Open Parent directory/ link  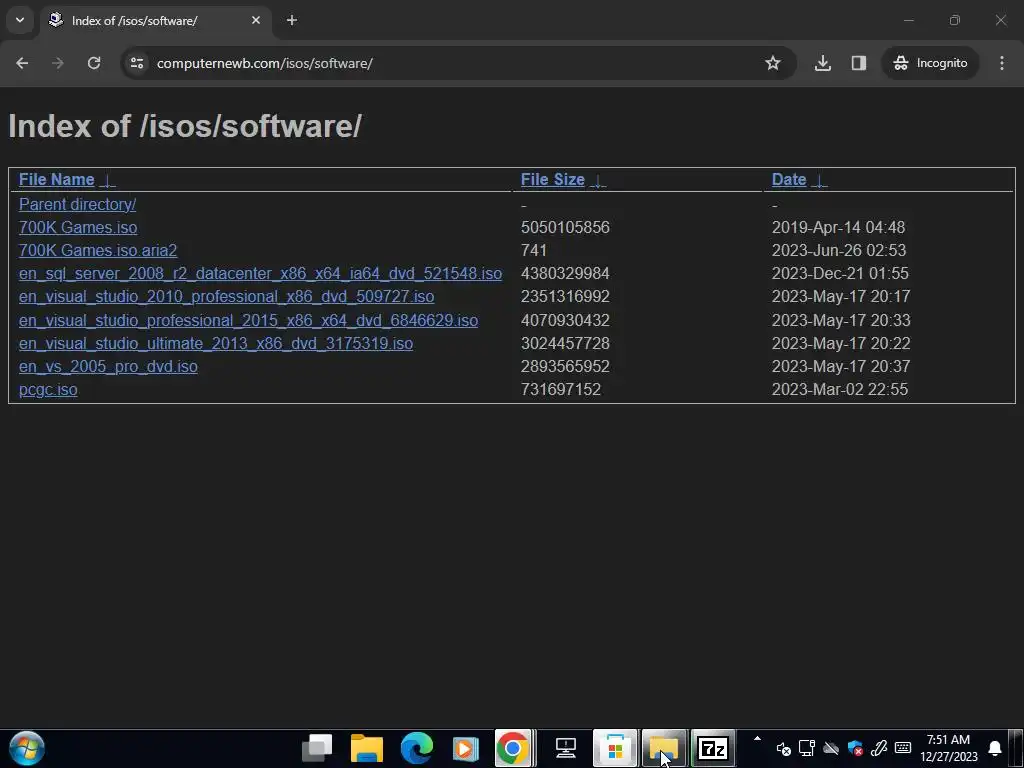(x=77, y=204)
